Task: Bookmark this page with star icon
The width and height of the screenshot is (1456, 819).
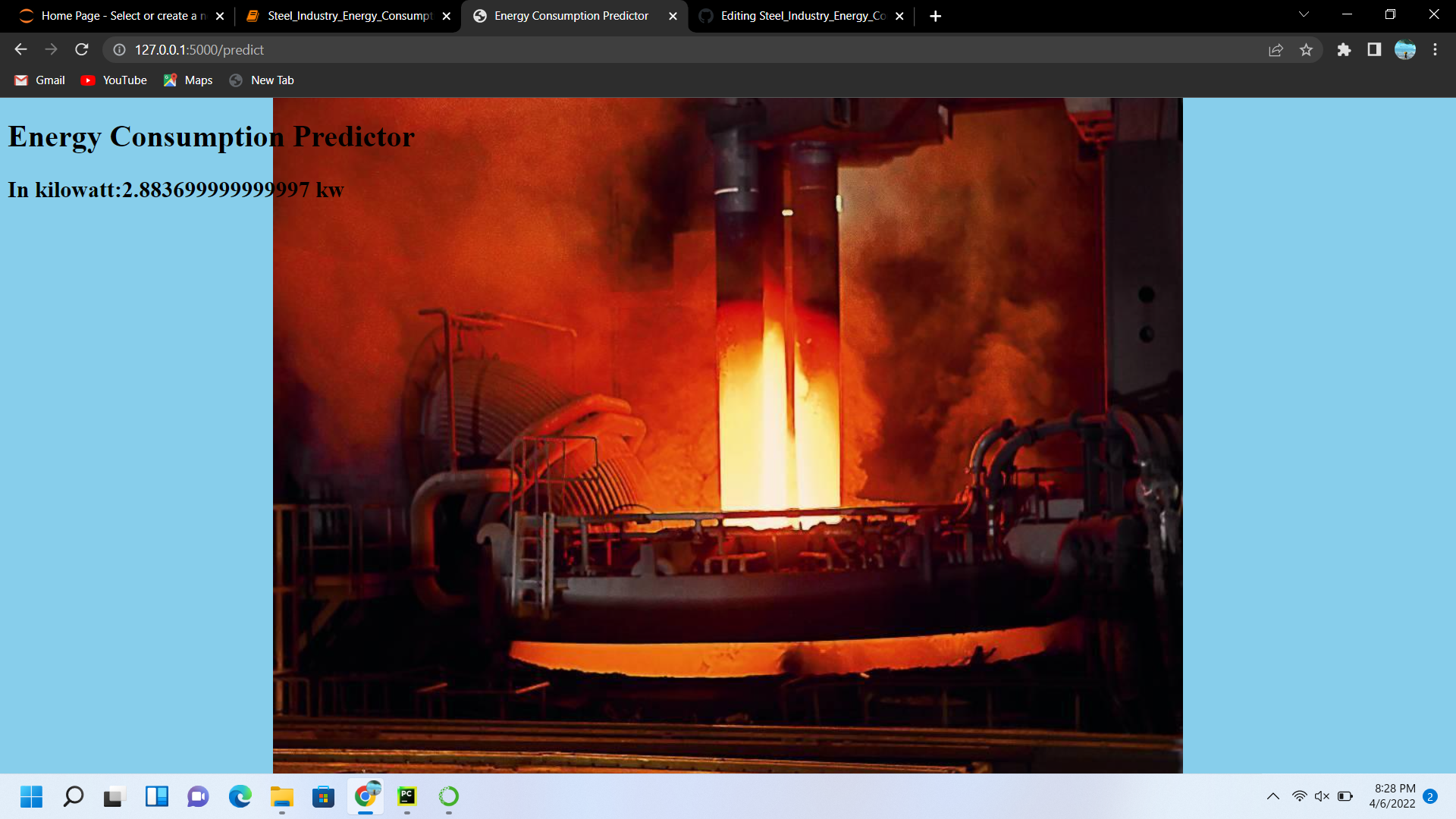Action: point(1306,49)
